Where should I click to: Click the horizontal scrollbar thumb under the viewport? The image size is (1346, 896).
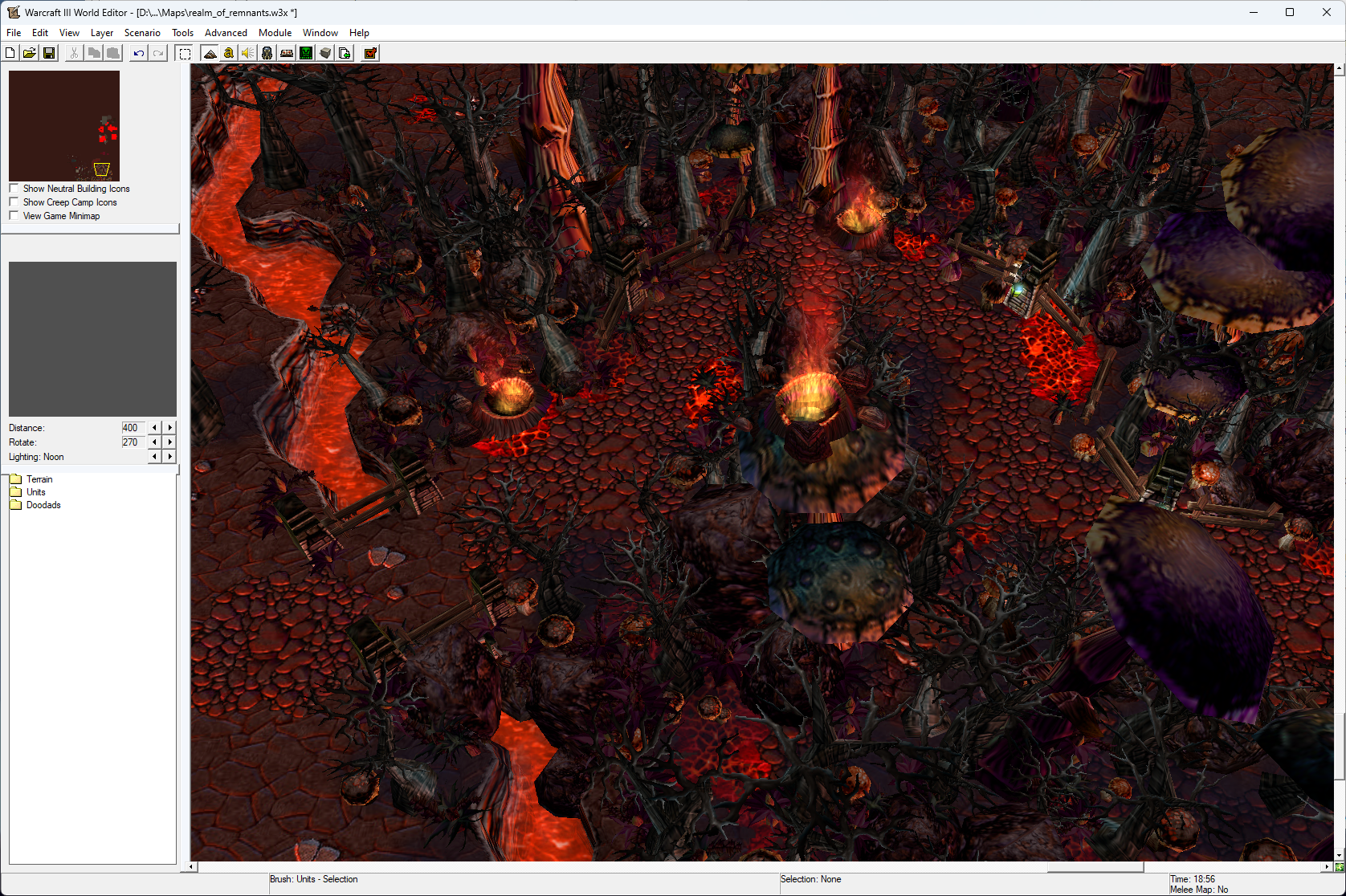pyautogui.click(x=1095, y=867)
